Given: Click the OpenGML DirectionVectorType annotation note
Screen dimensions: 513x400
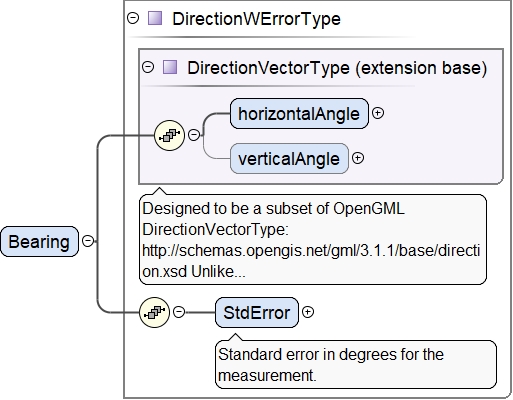Looking at the screenshot, I should pos(313,239).
